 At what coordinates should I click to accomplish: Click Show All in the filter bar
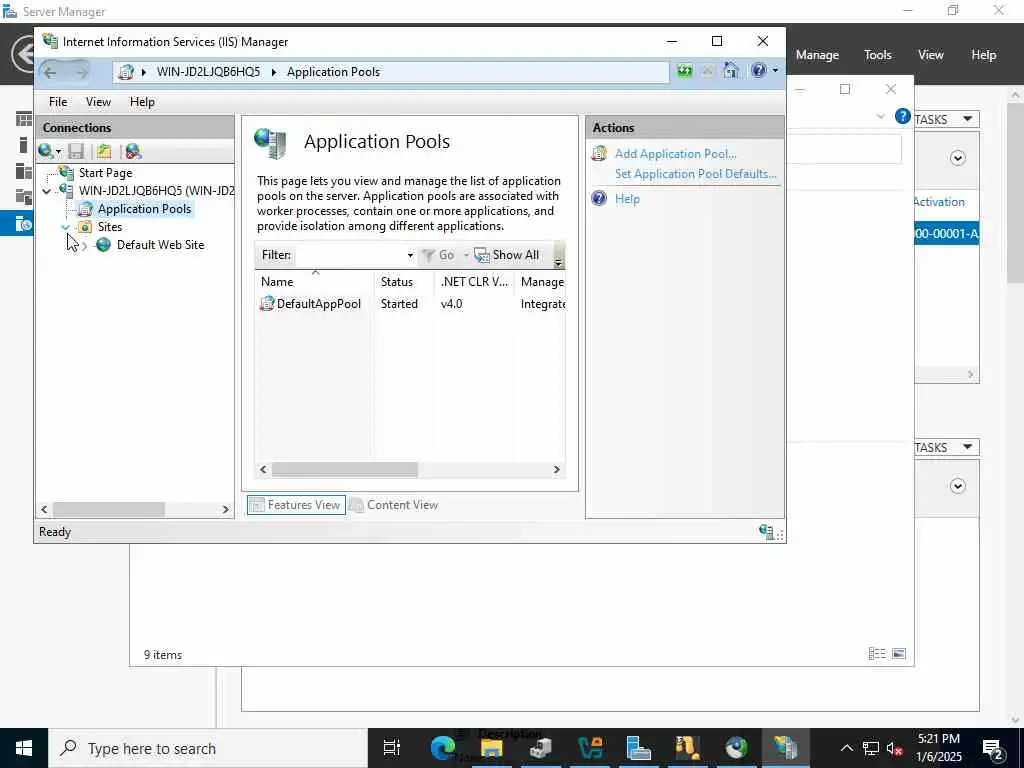507,255
